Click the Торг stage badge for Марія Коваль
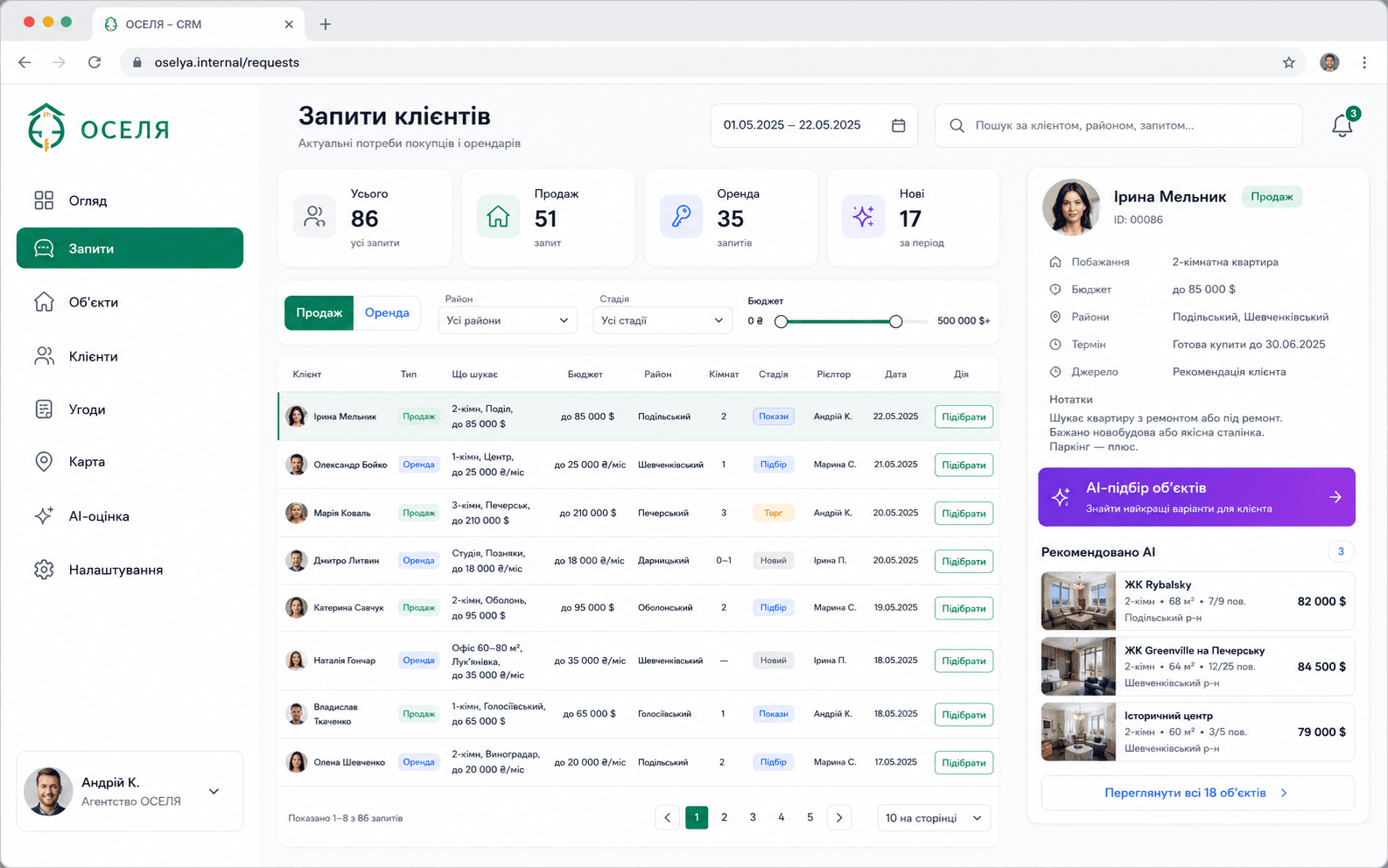The height and width of the screenshot is (868, 1388). point(773,513)
